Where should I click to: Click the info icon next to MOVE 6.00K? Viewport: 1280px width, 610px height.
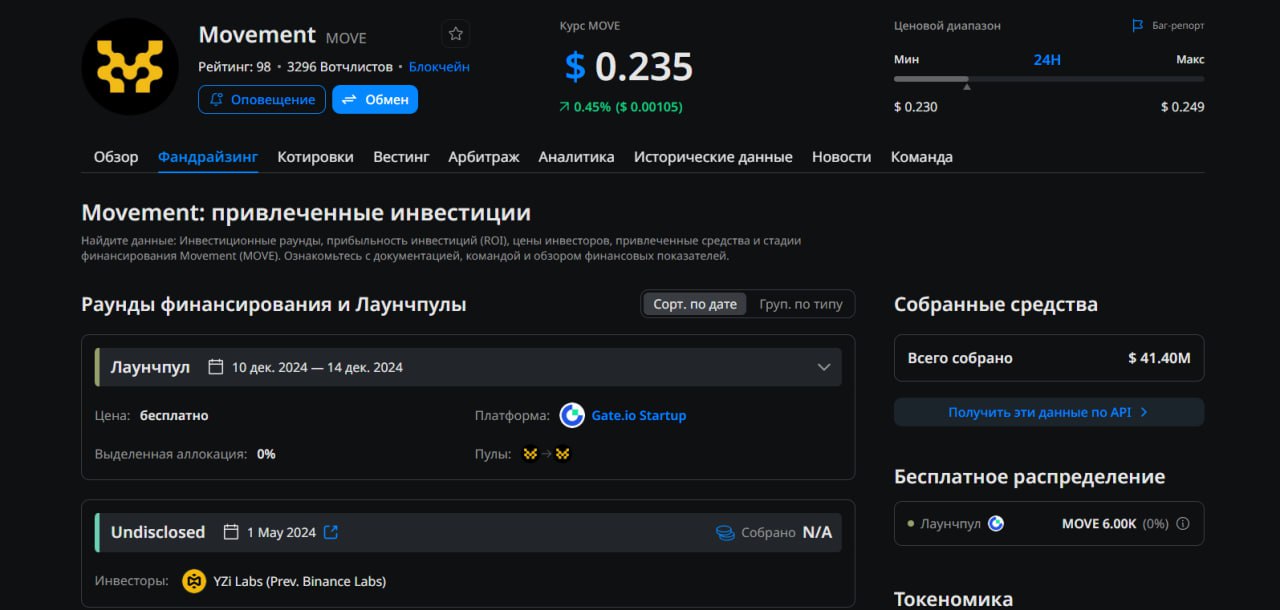[1183, 523]
